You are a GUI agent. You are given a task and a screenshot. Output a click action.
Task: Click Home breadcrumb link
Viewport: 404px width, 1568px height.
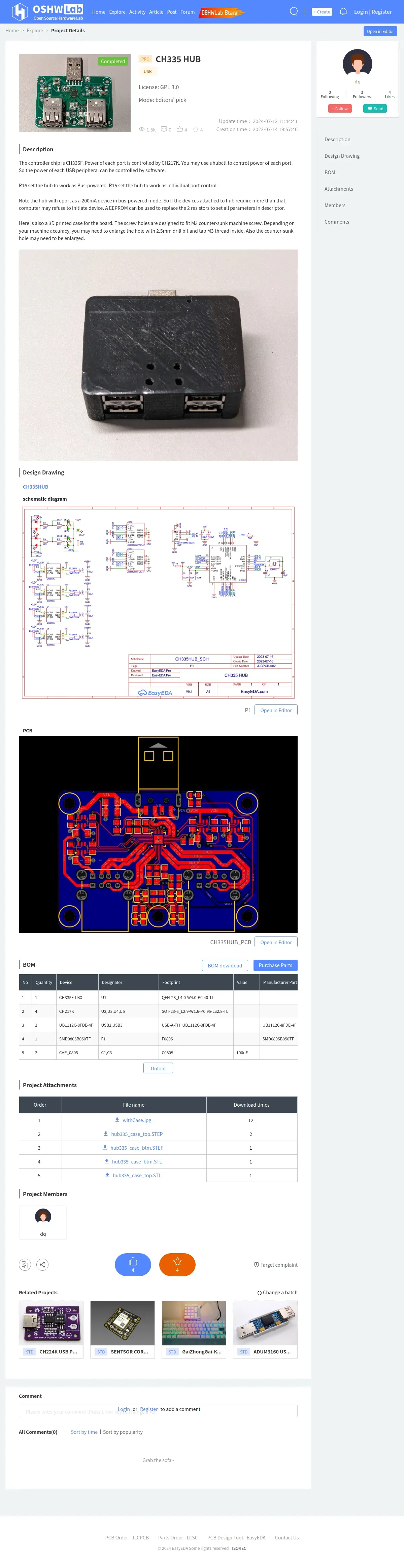(x=12, y=31)
